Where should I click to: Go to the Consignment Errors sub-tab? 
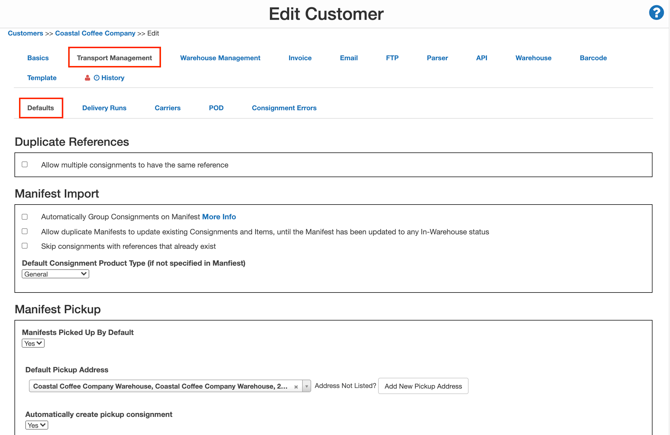[284, 108]
